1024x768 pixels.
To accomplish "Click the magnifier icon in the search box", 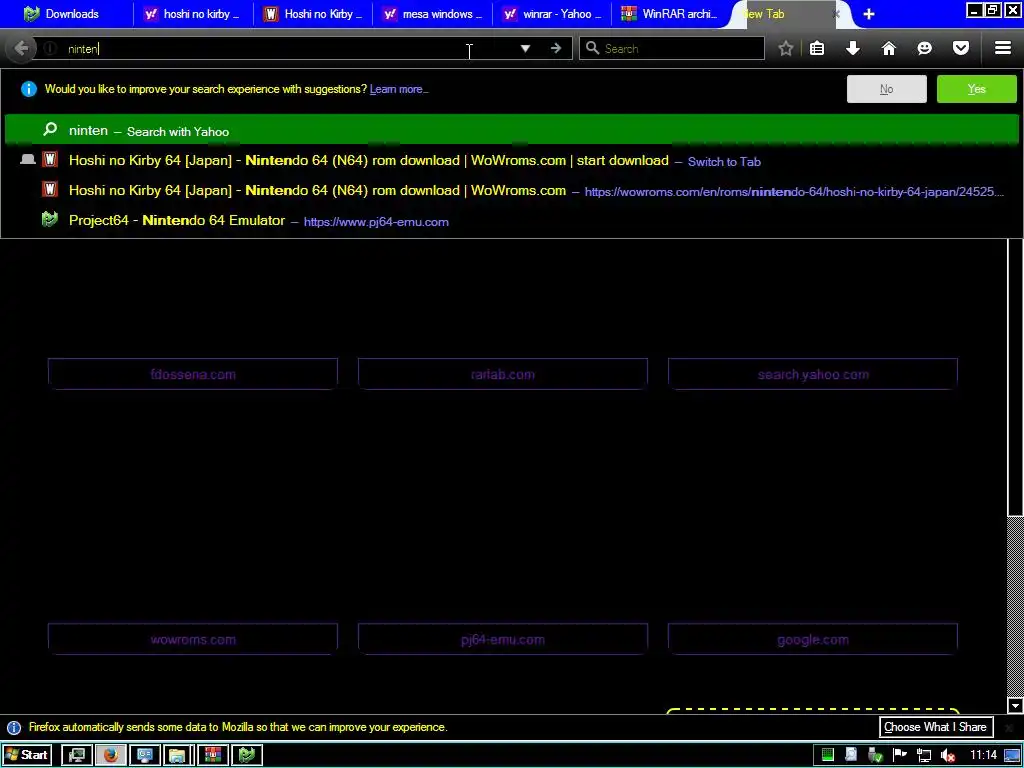I will pos(592,48).
